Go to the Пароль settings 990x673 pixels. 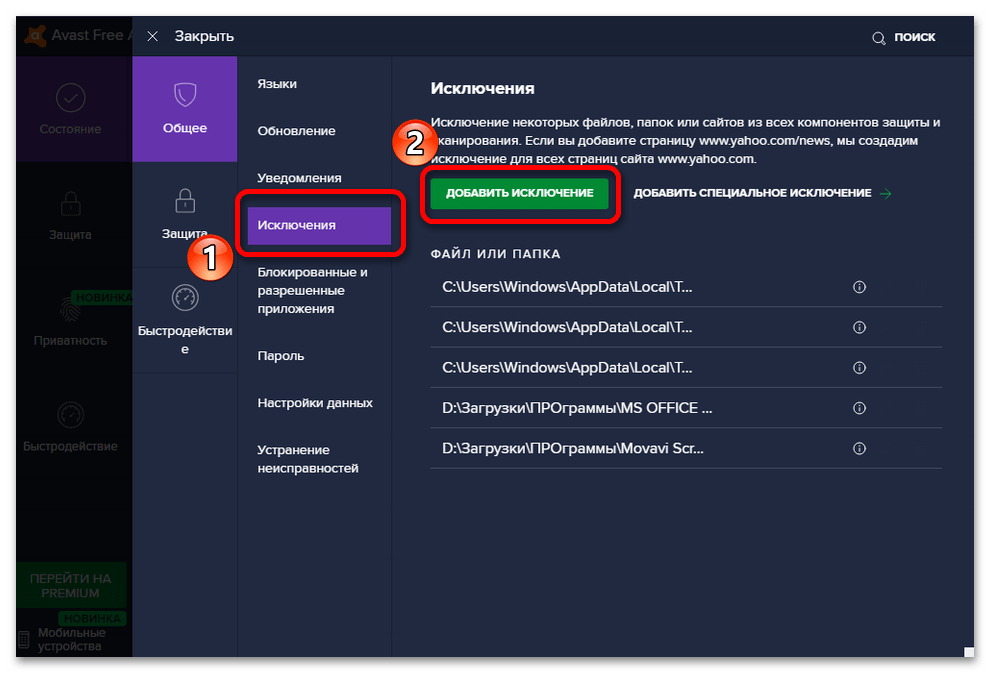tap(281, 356)
